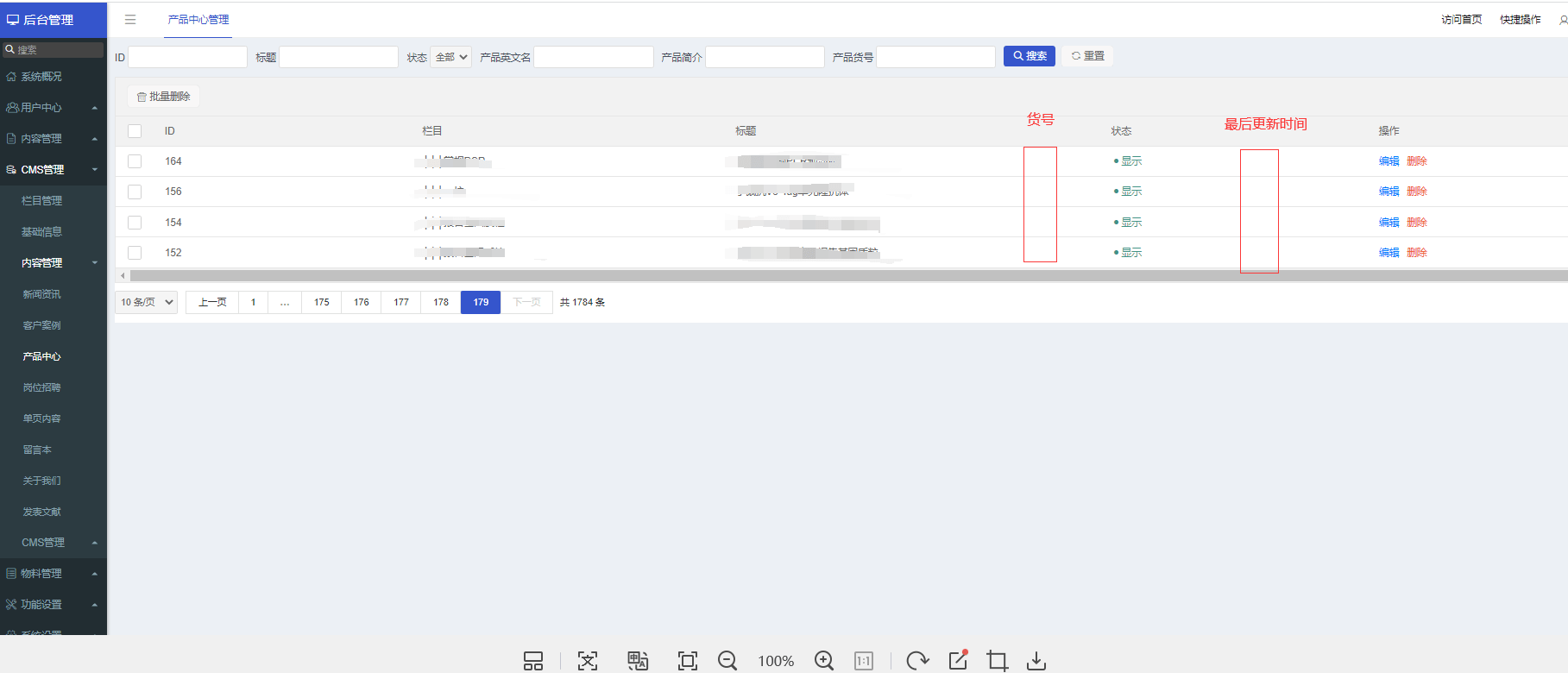Expand the 内容管理 top-level sidebar menu
Viewport: 1568px width, 673px height.
point(53,139)
